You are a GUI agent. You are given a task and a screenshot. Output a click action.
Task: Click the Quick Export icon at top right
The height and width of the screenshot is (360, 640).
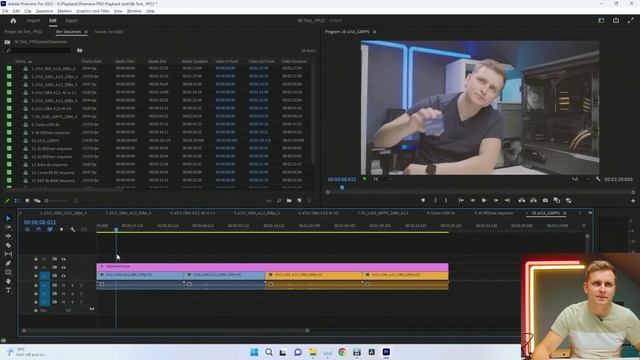click(x=616, y=20)
